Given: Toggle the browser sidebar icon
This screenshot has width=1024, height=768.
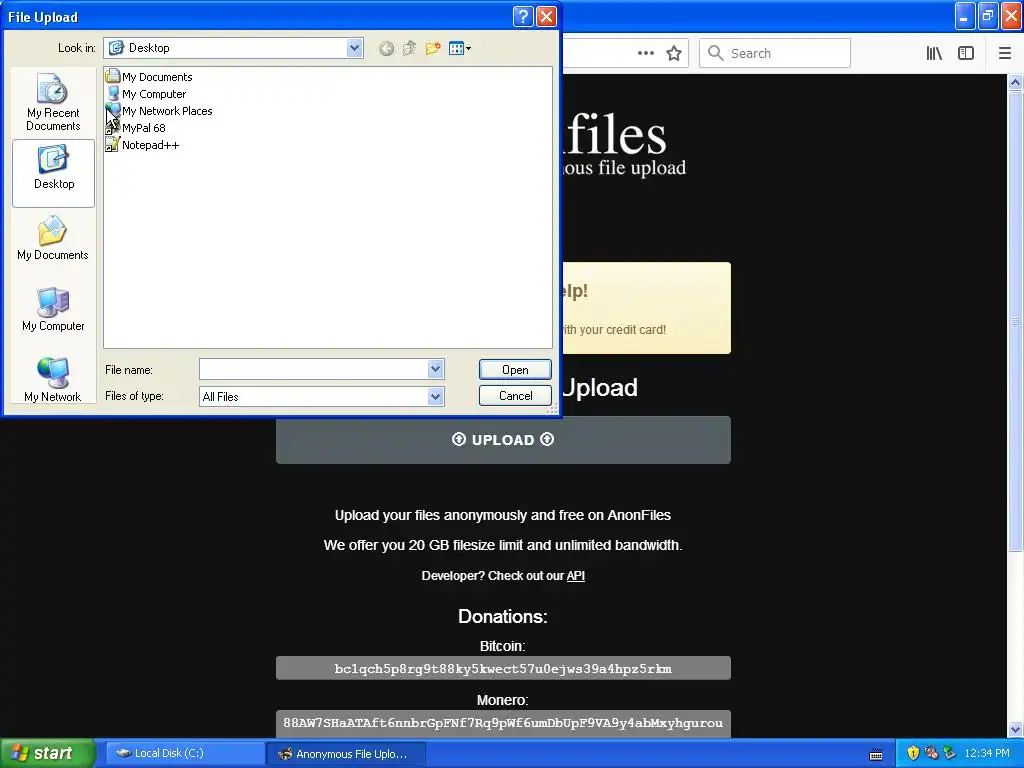Looking at the screenshot, I should click(966, 53).
